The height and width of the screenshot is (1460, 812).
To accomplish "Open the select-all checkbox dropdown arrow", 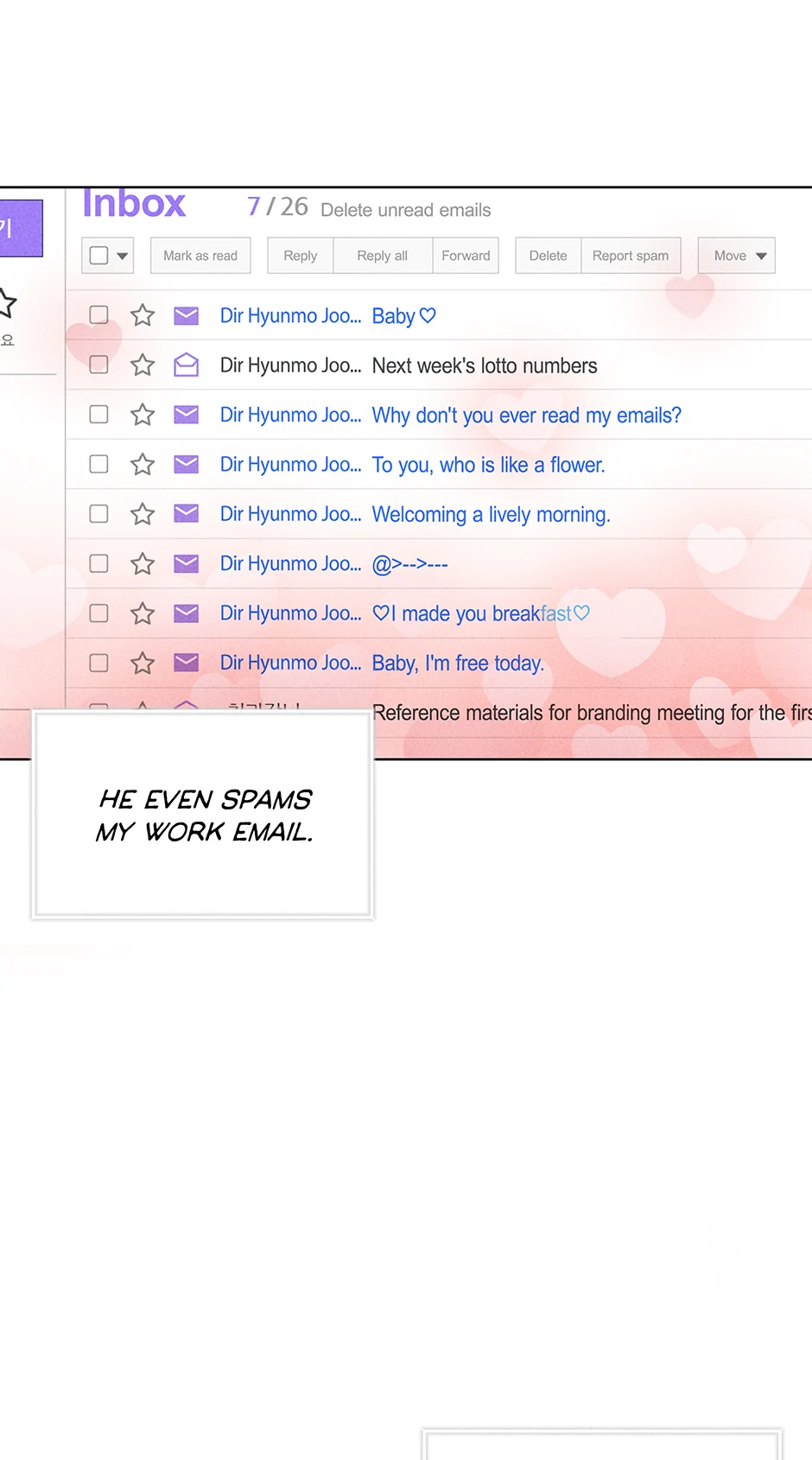I will point(122,256).
